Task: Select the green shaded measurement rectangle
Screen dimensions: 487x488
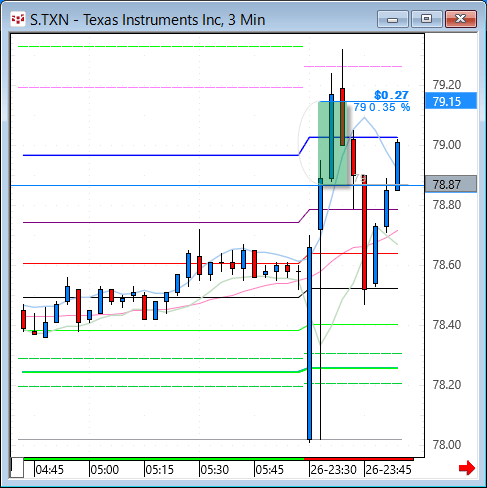Action: click(x=333, y=143)
